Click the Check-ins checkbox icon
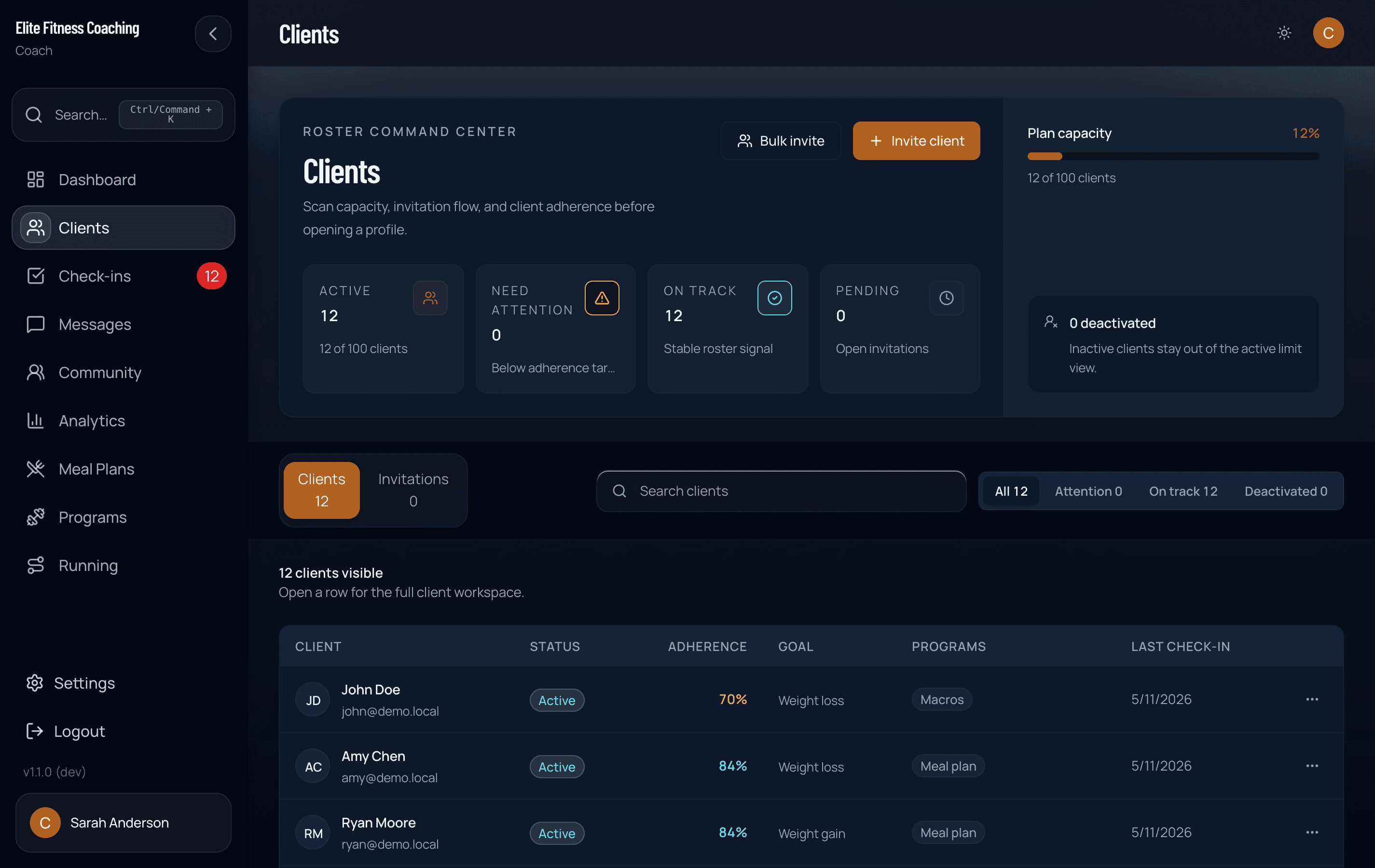 coord(35,276)
